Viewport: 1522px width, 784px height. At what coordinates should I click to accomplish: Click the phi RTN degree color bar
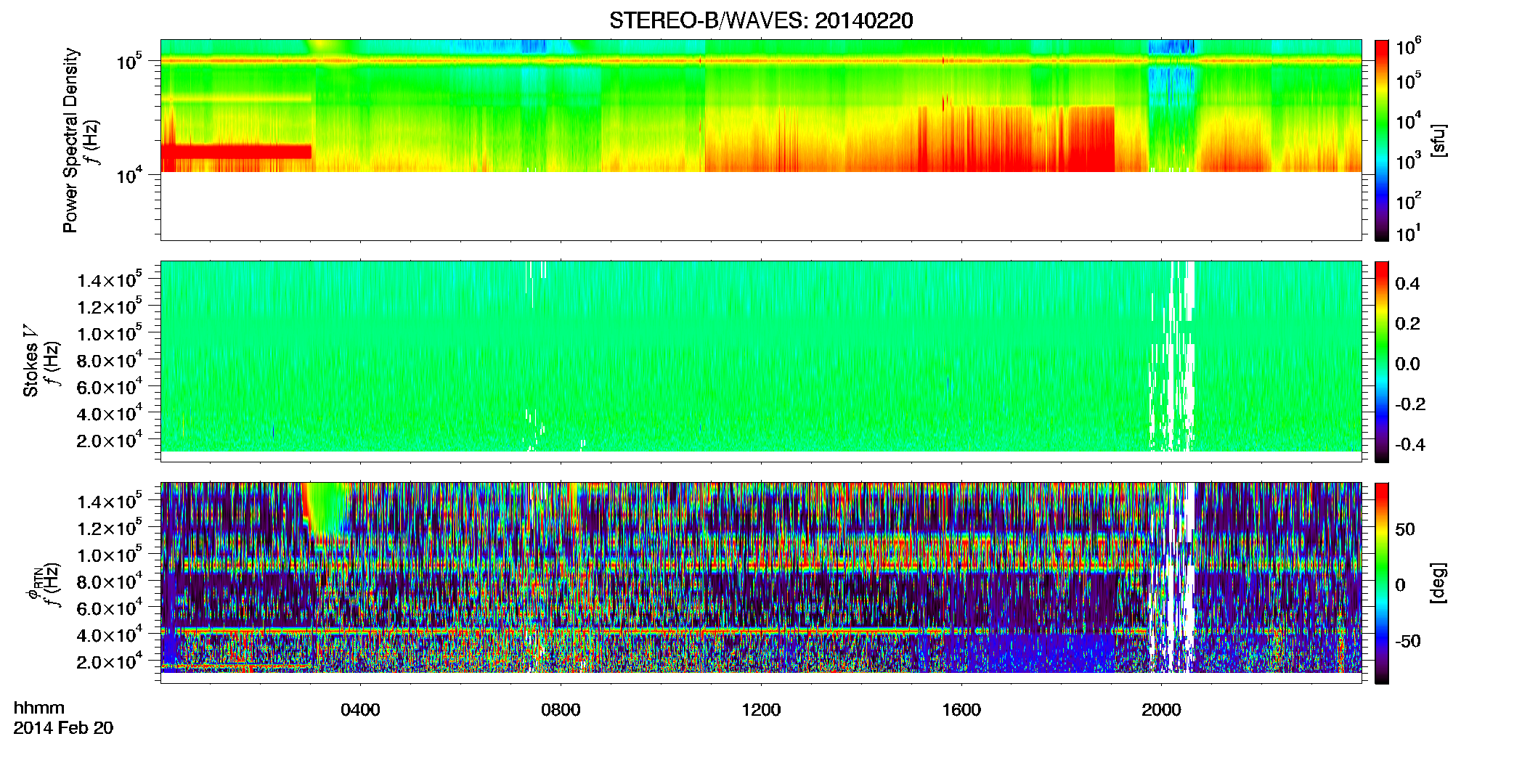[x=1382, y=583]
